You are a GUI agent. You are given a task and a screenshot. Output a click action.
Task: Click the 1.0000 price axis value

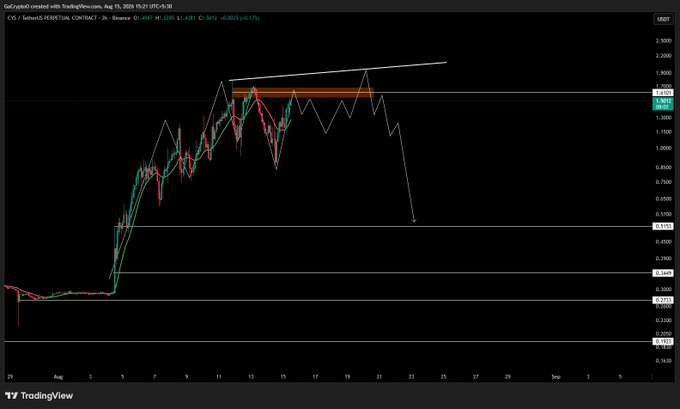coord(664,148)
